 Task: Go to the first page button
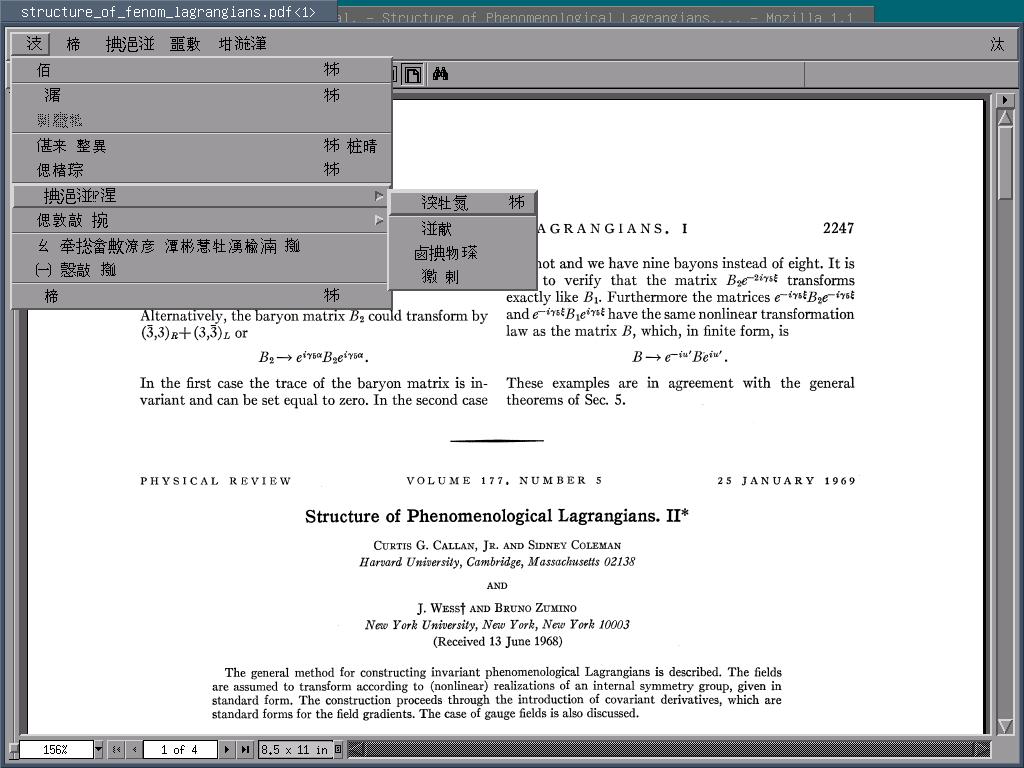(116, 749)
